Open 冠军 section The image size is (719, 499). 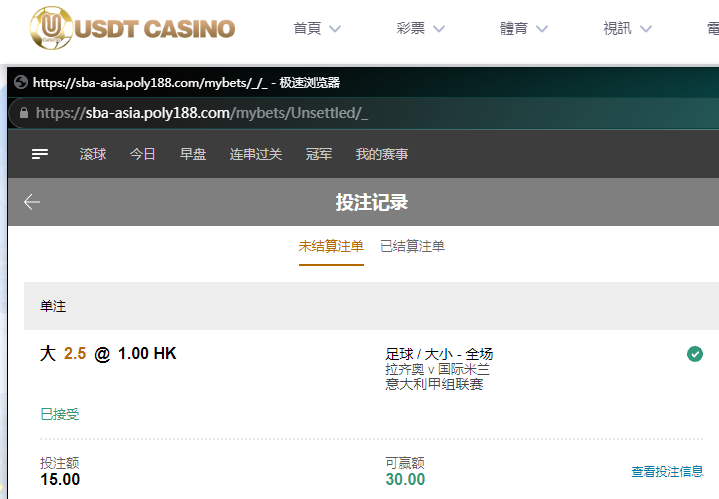[319, 154]
